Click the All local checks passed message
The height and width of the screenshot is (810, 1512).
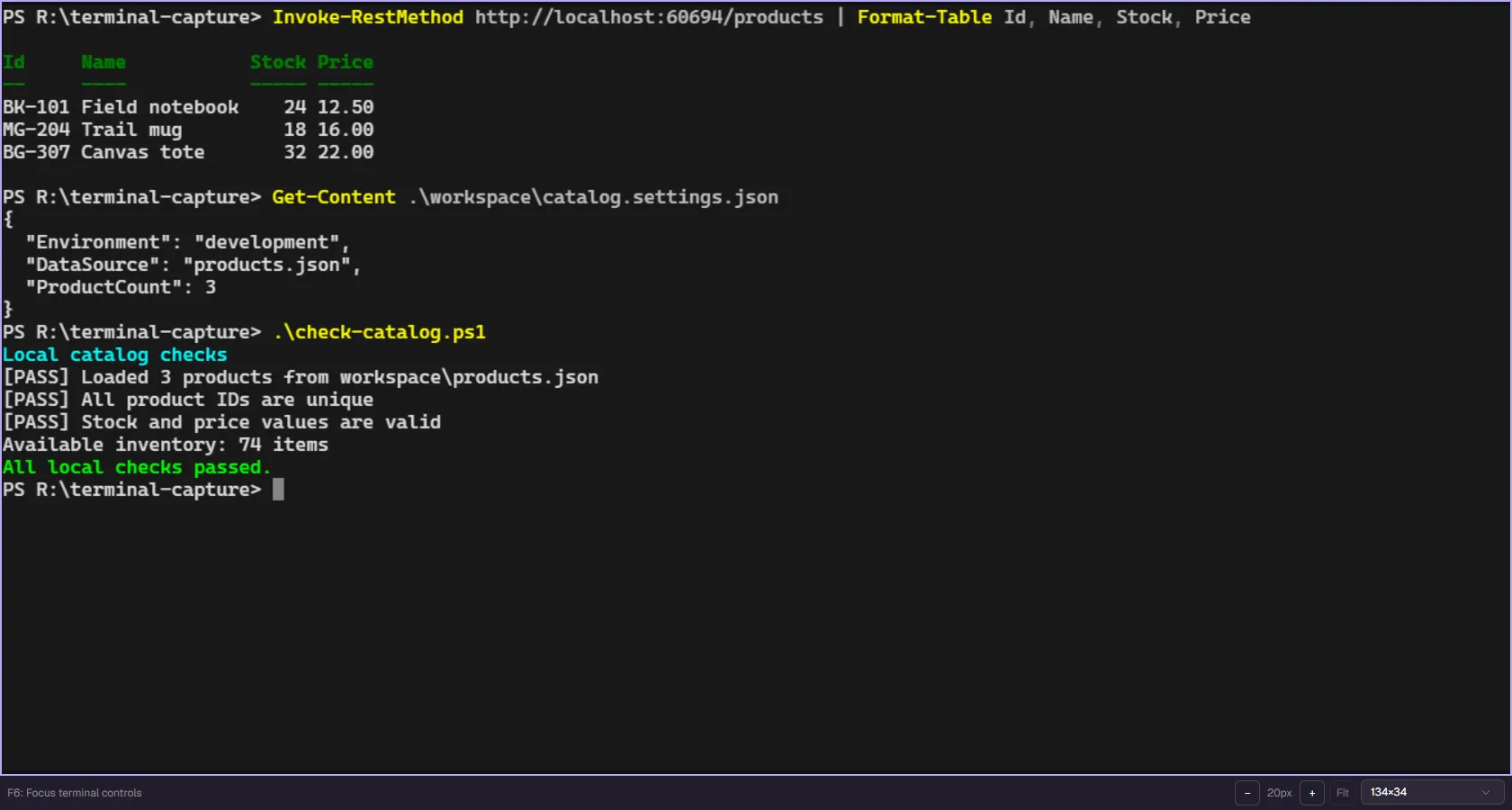click(137, 467)
